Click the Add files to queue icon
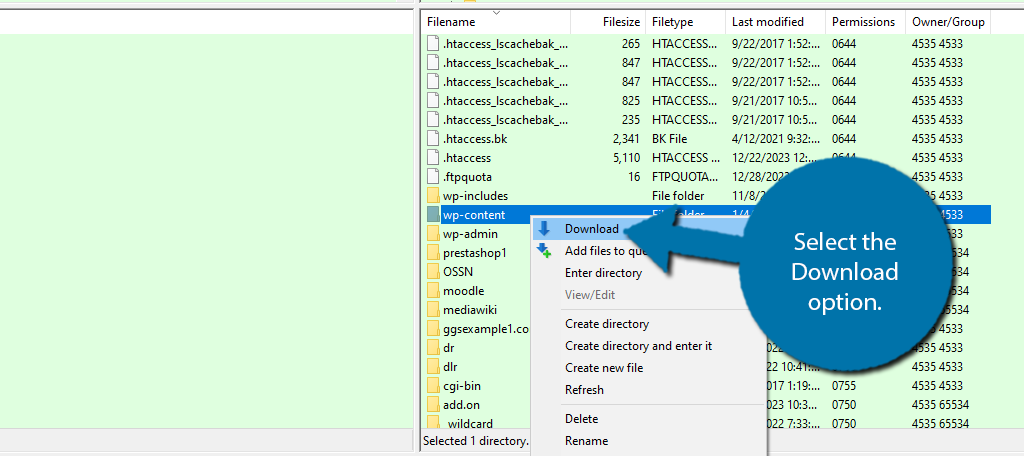 544,251
